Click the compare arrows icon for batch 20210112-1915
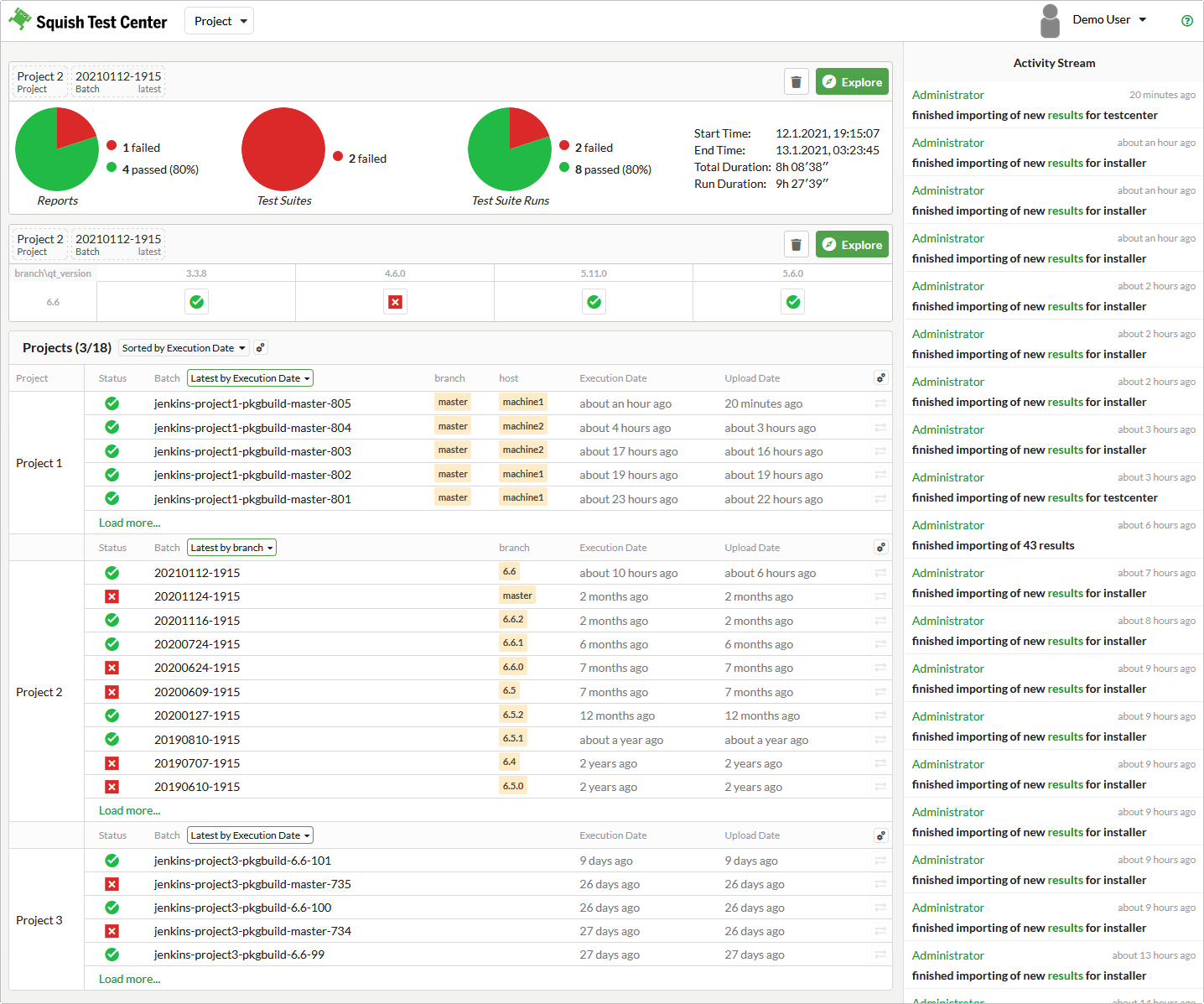1204x1004 pixels. point(880,573)
